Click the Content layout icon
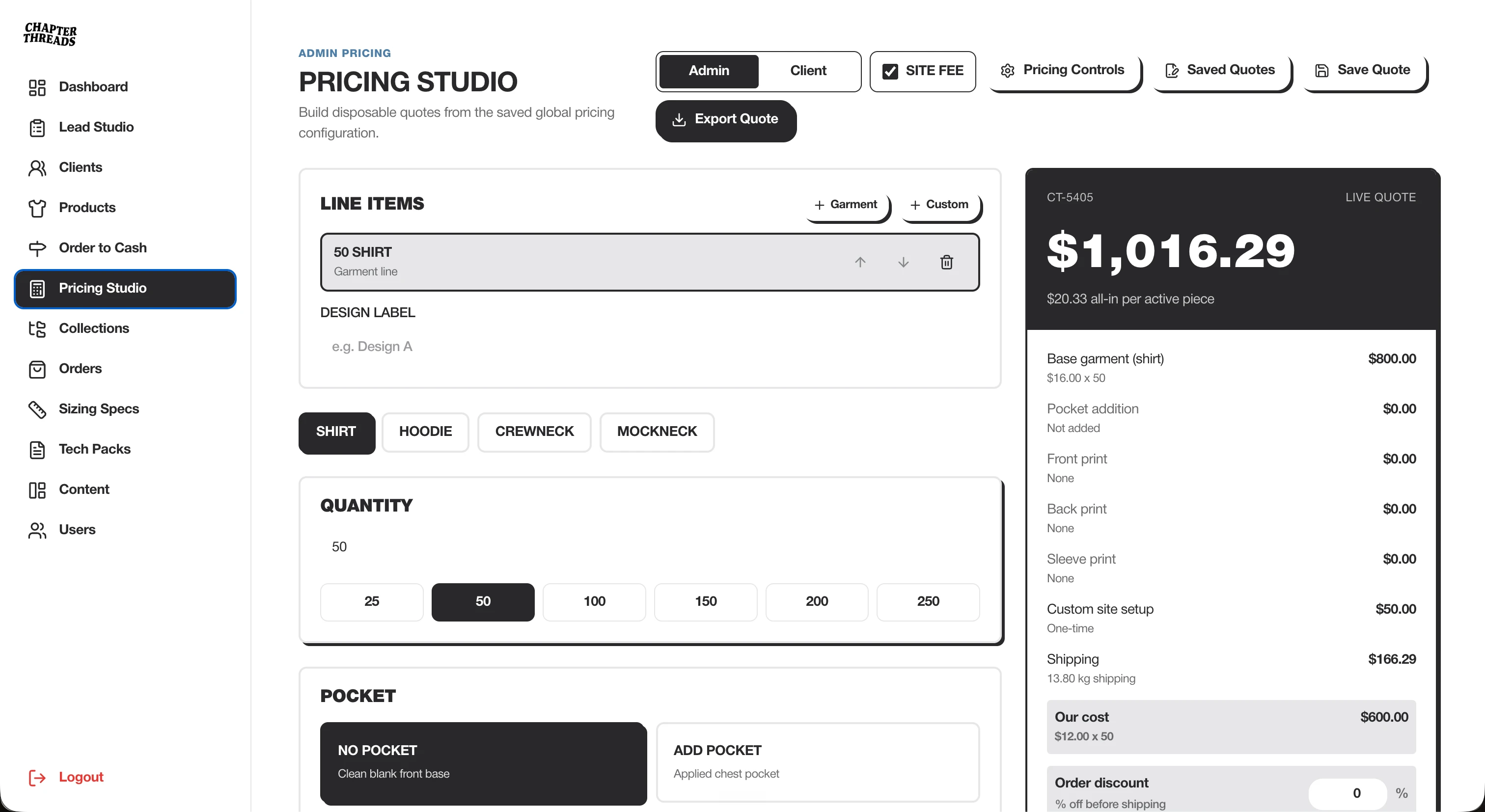The image size is (1485, 812). pos(37,490)
